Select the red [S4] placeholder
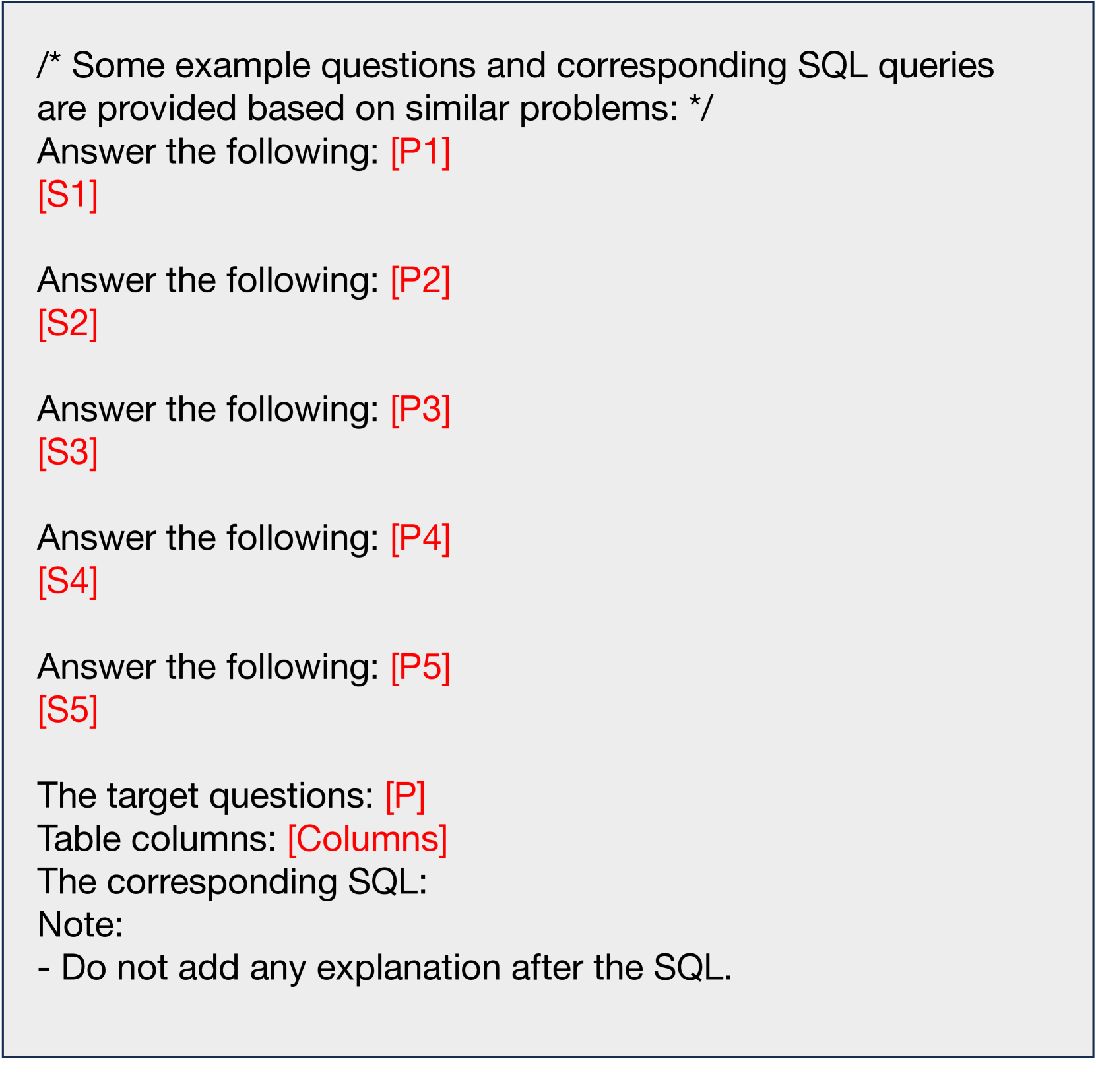 (x=68, y=581)
